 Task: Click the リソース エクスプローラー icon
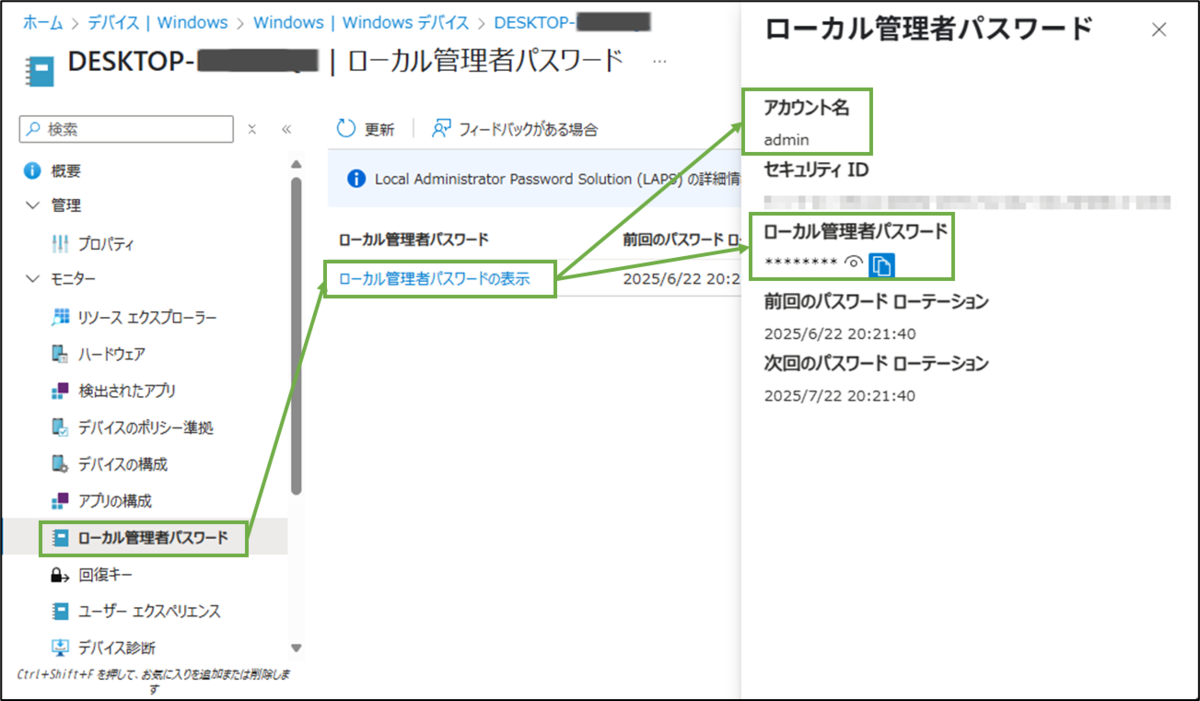pyautogui.click(x=59, y=318)
